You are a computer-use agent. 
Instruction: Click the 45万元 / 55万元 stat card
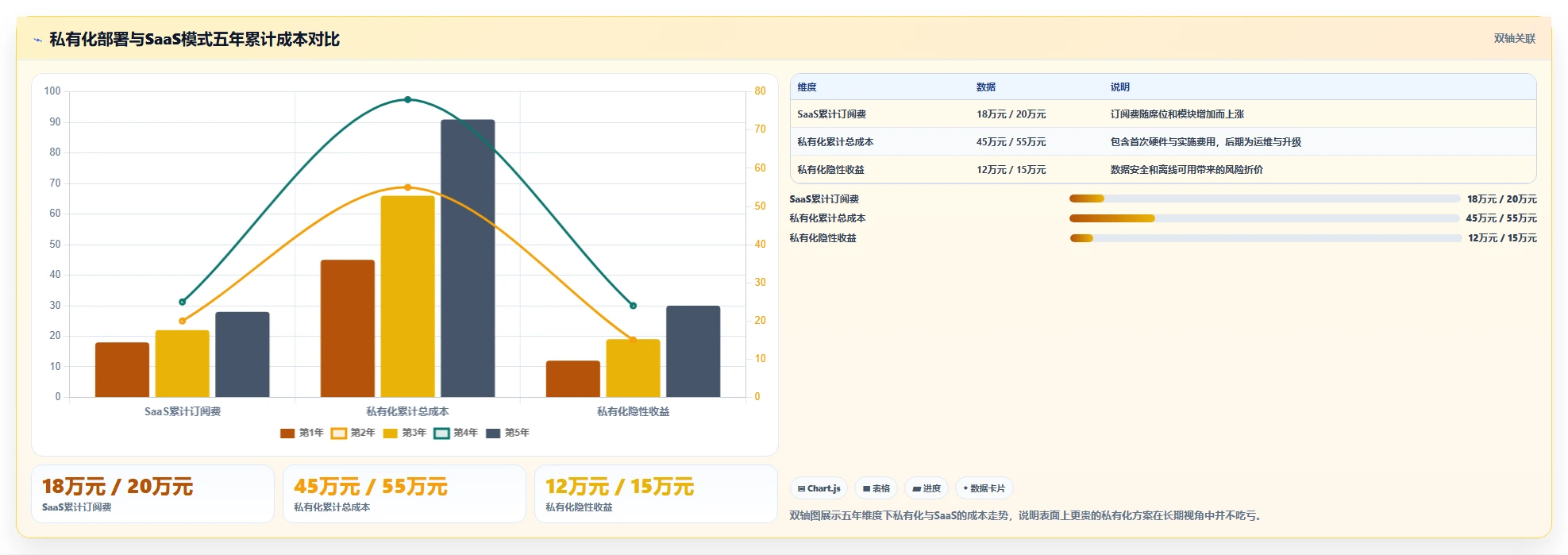click(x=404, y=494)
